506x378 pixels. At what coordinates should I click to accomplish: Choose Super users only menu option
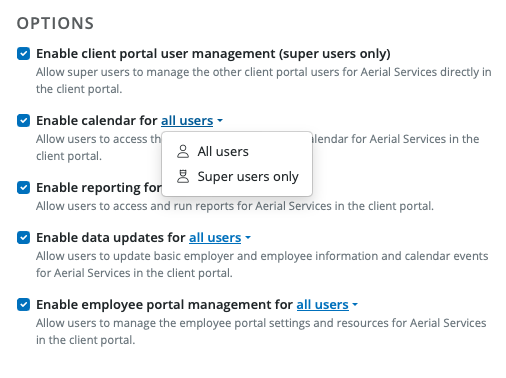237,176
